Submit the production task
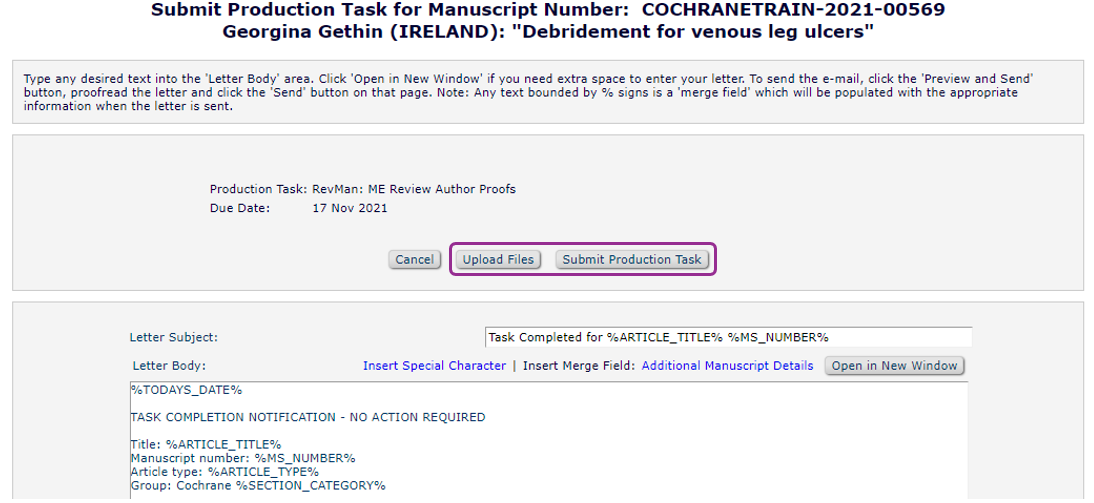 pos(632,260)
